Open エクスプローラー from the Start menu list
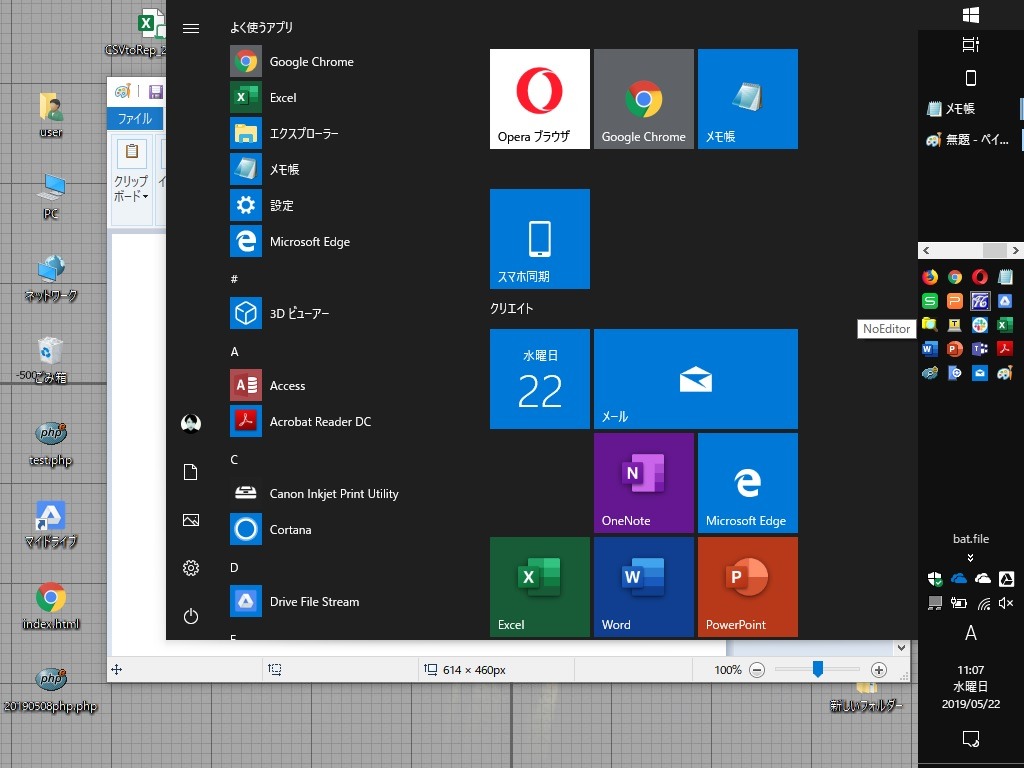Image resolution: width=1024 pixels, height=768 pixels. point(285,133)
